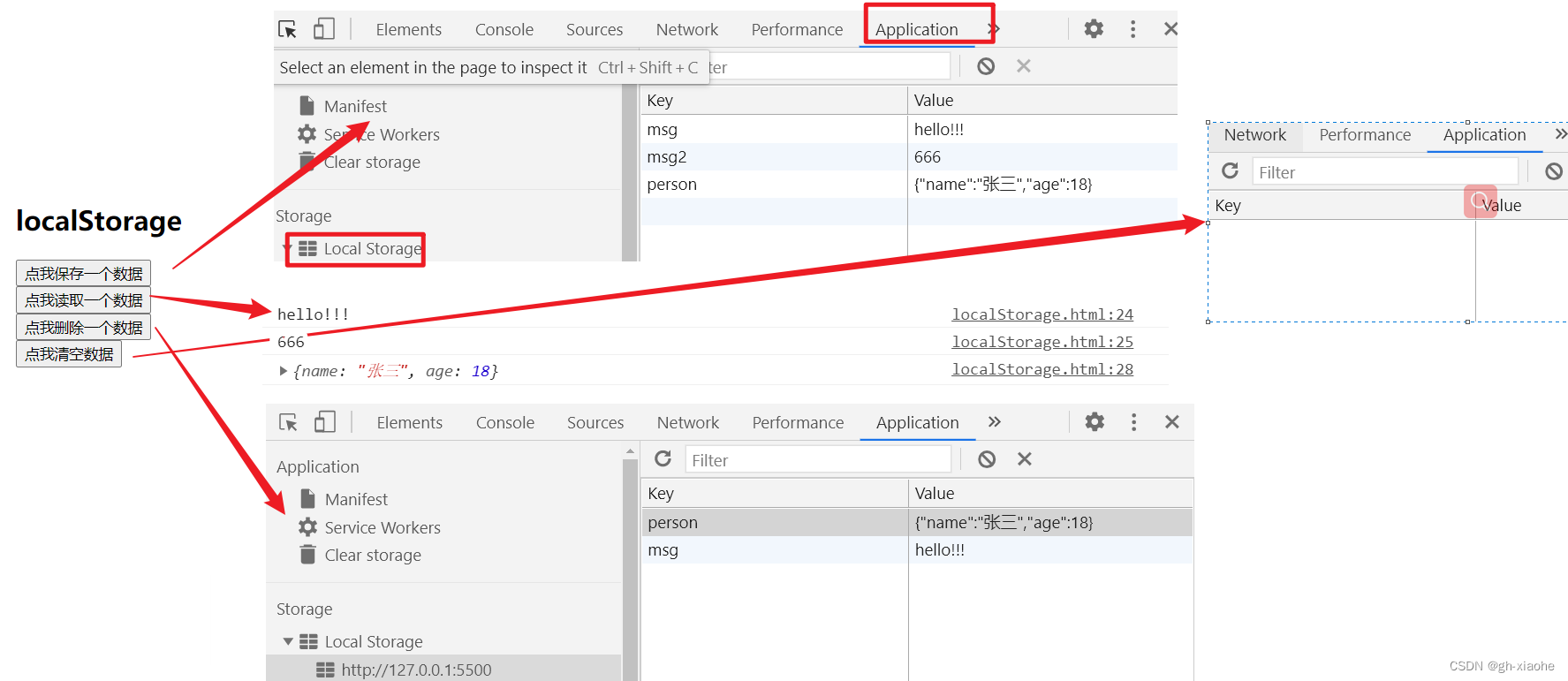
Task: Click clear-all circle icon in top DevTools filter bar
Action: coord(986,66)
